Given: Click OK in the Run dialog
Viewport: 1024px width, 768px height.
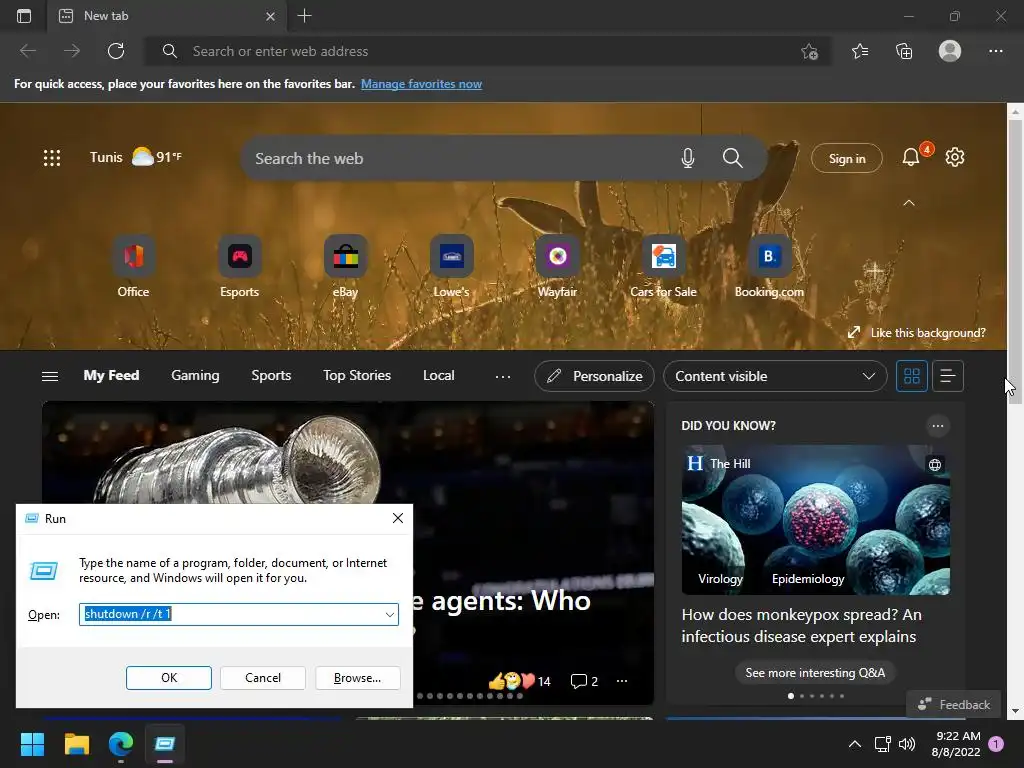Looking at the screenshot, I should point(168,678).
